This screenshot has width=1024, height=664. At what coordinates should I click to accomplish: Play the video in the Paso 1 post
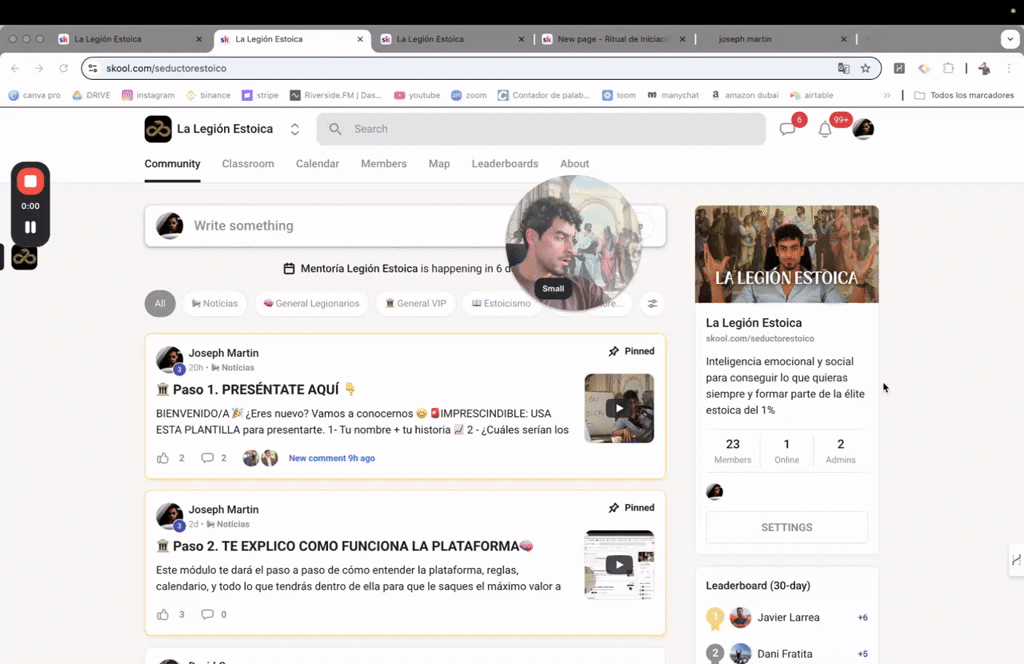click(619, 408)
